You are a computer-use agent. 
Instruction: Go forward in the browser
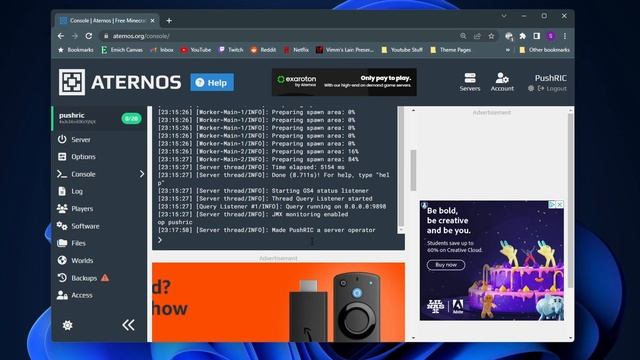(75, 36)
